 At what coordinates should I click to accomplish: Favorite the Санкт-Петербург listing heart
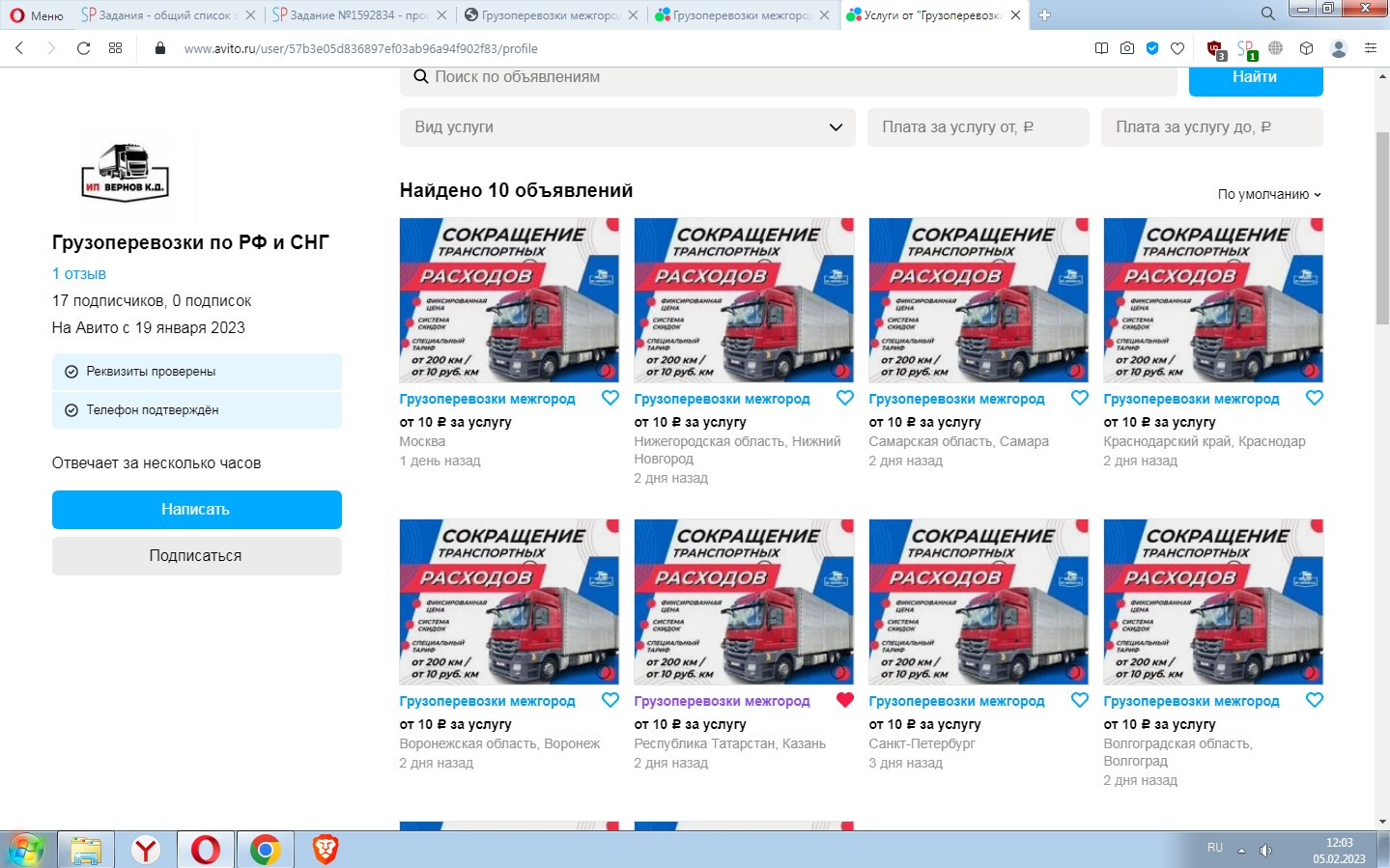1080,700
